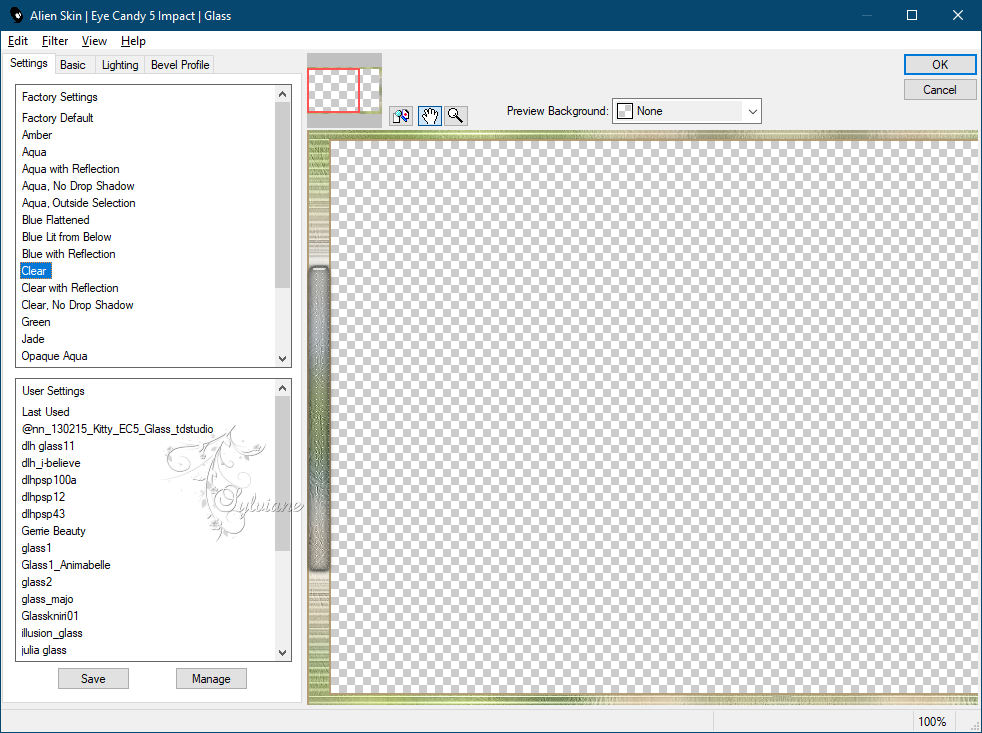
Task: Select Aqua with Reflection preset
Action: coord(70,169)
